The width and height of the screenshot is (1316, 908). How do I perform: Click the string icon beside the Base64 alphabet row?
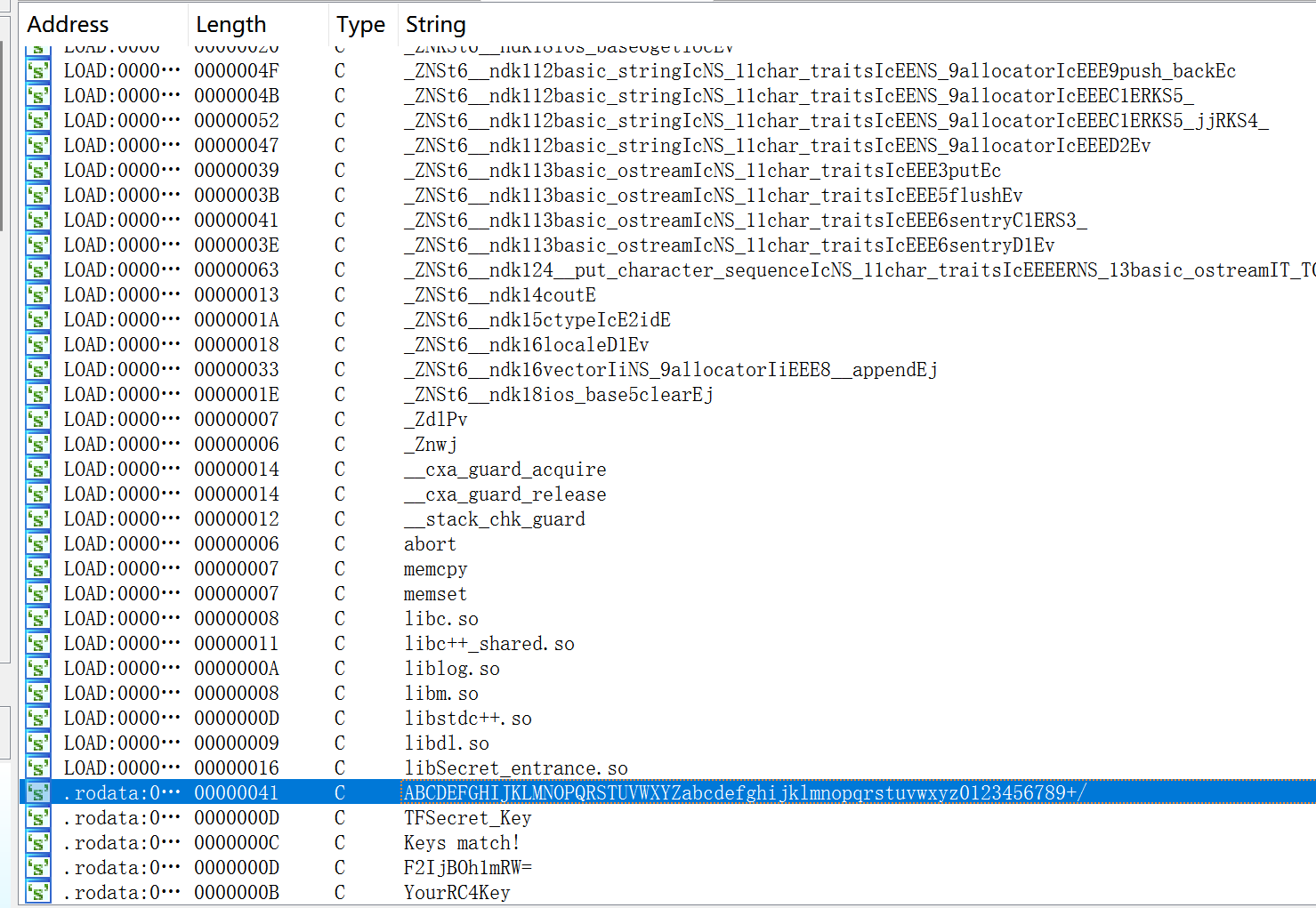[38, 792]
